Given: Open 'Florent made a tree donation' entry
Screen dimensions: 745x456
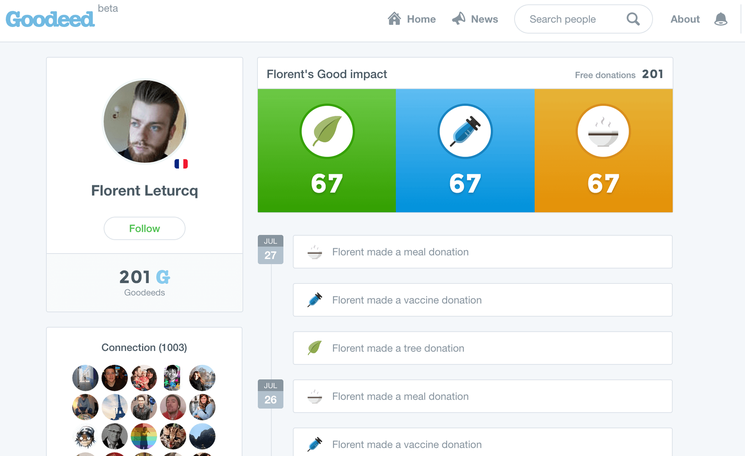Looking at the screenshot, I should (x=483, y=348).
